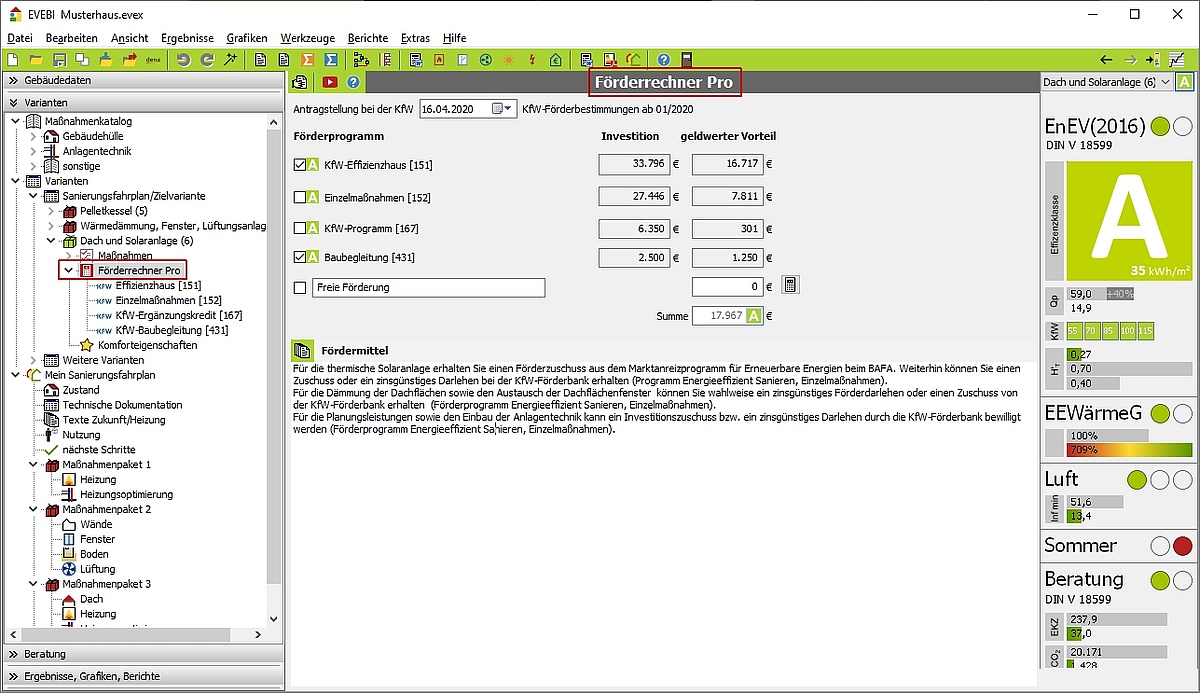This screenshot has height=693, width=1200.
Task: Select Technische Dokumentation in the tree
Action: (122, 405)
